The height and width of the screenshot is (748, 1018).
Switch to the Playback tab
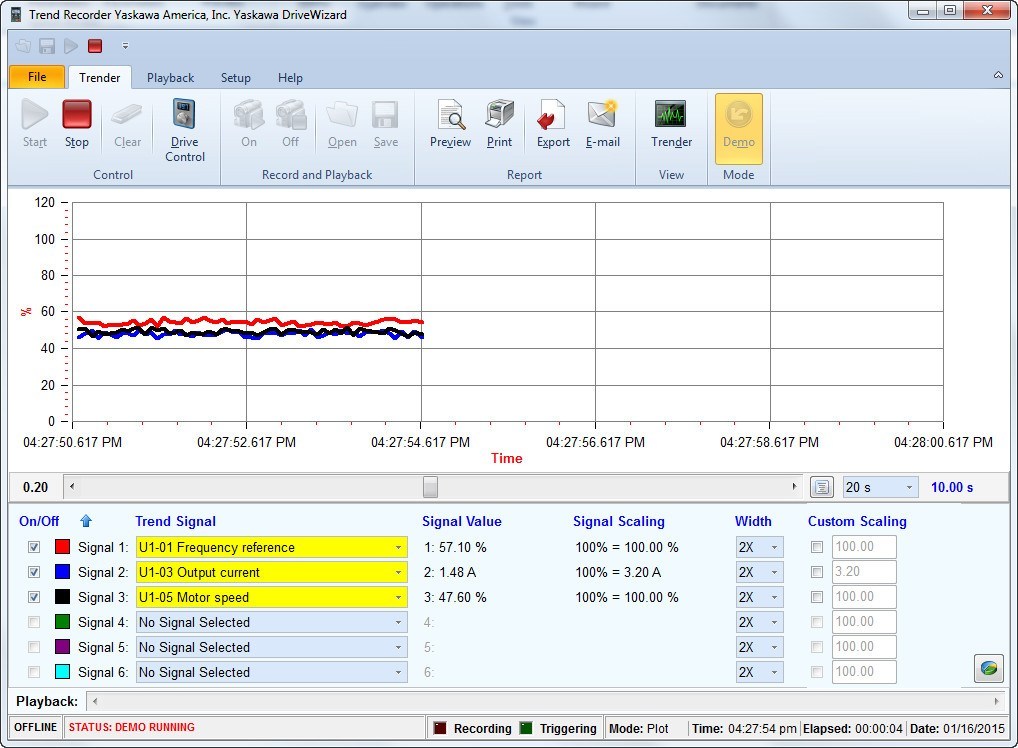click(170, 78)
